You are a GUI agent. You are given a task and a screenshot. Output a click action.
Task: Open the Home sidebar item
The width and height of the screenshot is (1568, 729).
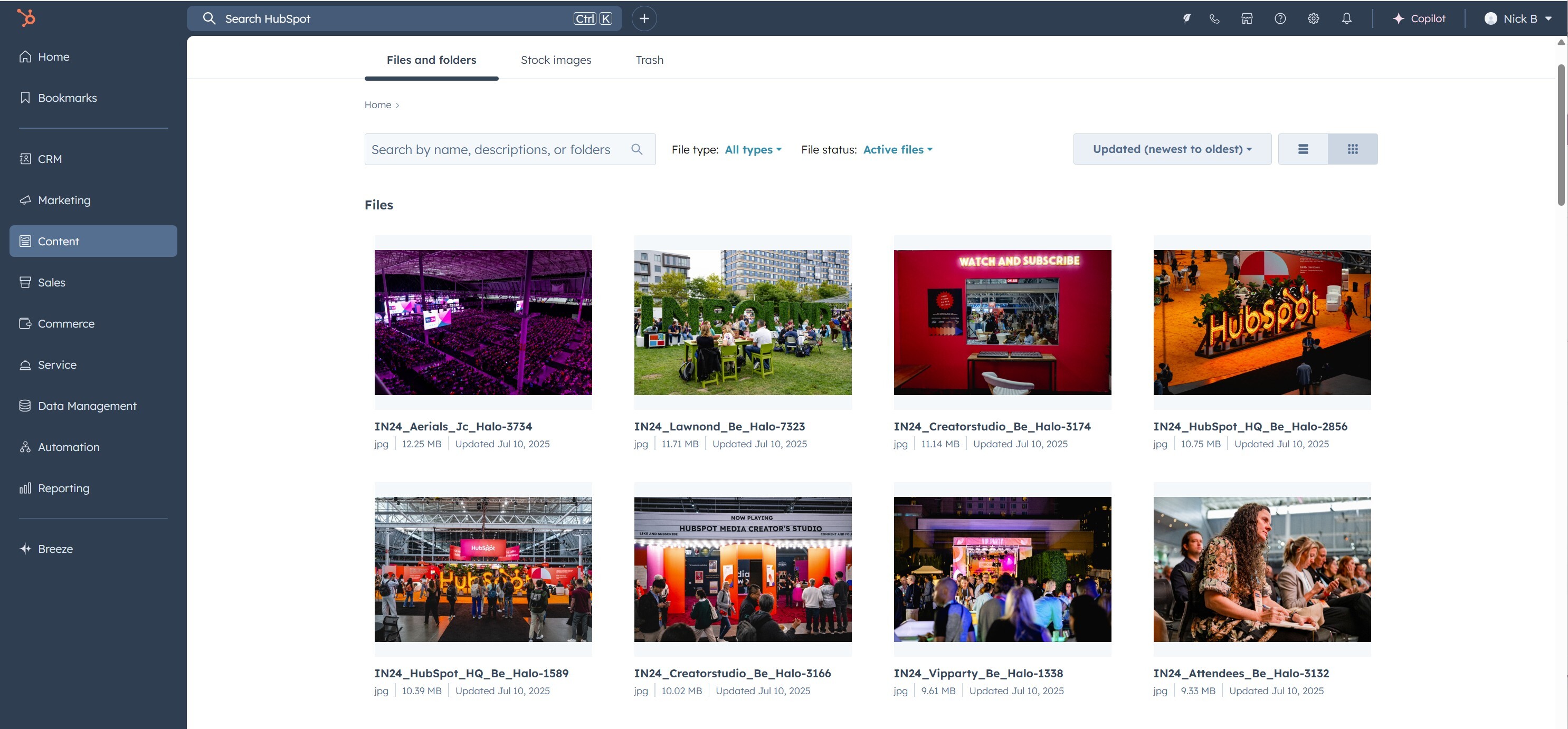93,56
